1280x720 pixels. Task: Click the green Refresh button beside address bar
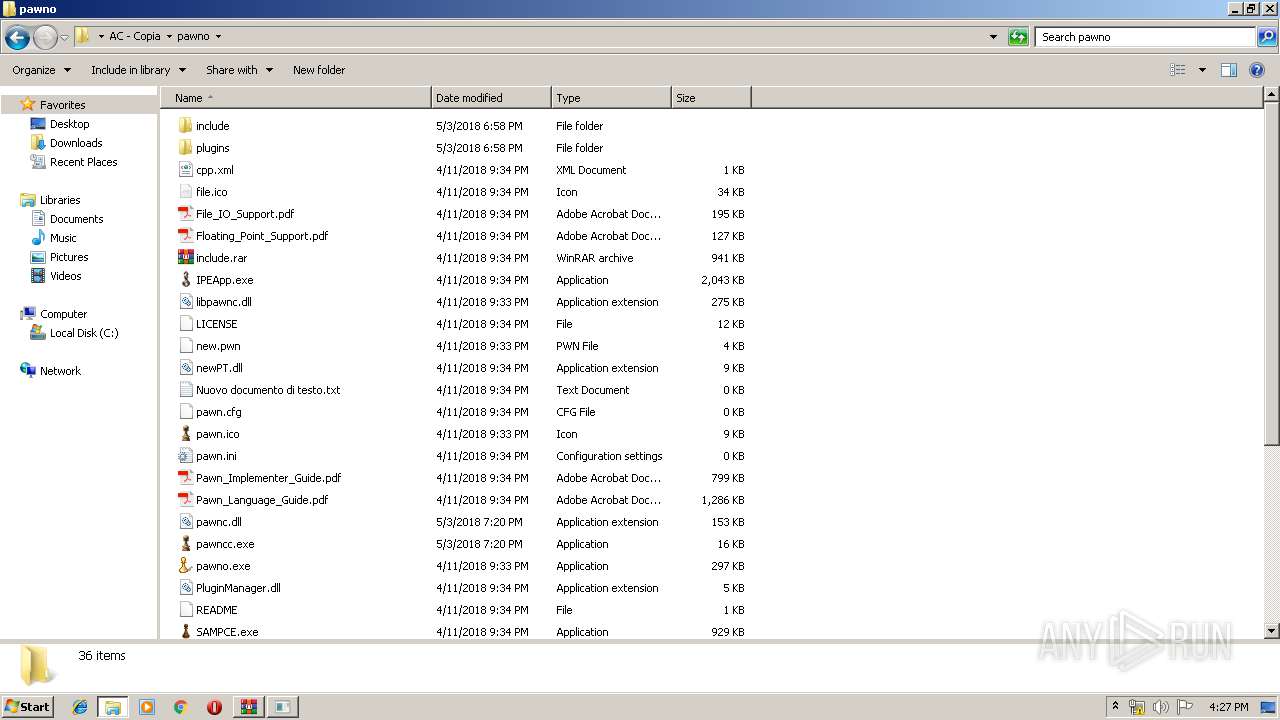(x=1018, y=37)
